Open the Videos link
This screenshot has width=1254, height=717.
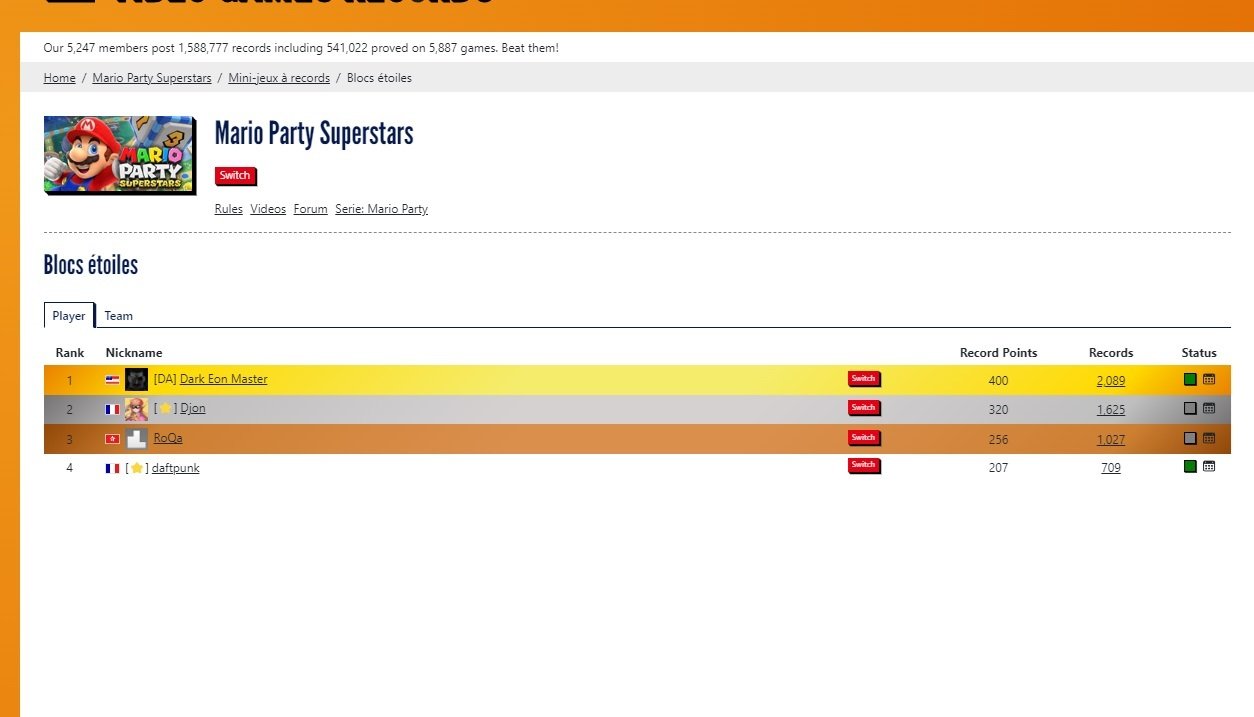pos(268,209)
